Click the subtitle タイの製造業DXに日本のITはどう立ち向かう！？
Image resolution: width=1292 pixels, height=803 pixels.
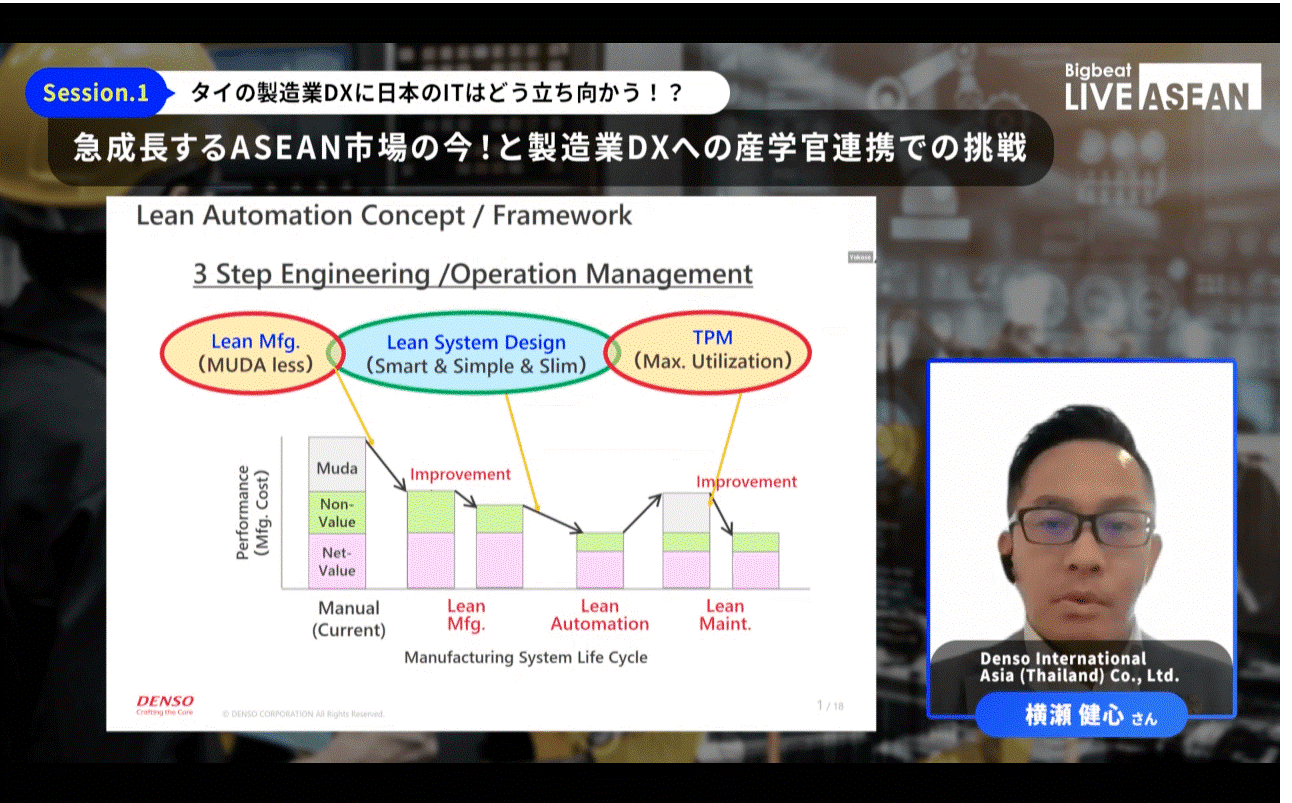point(436,93)
